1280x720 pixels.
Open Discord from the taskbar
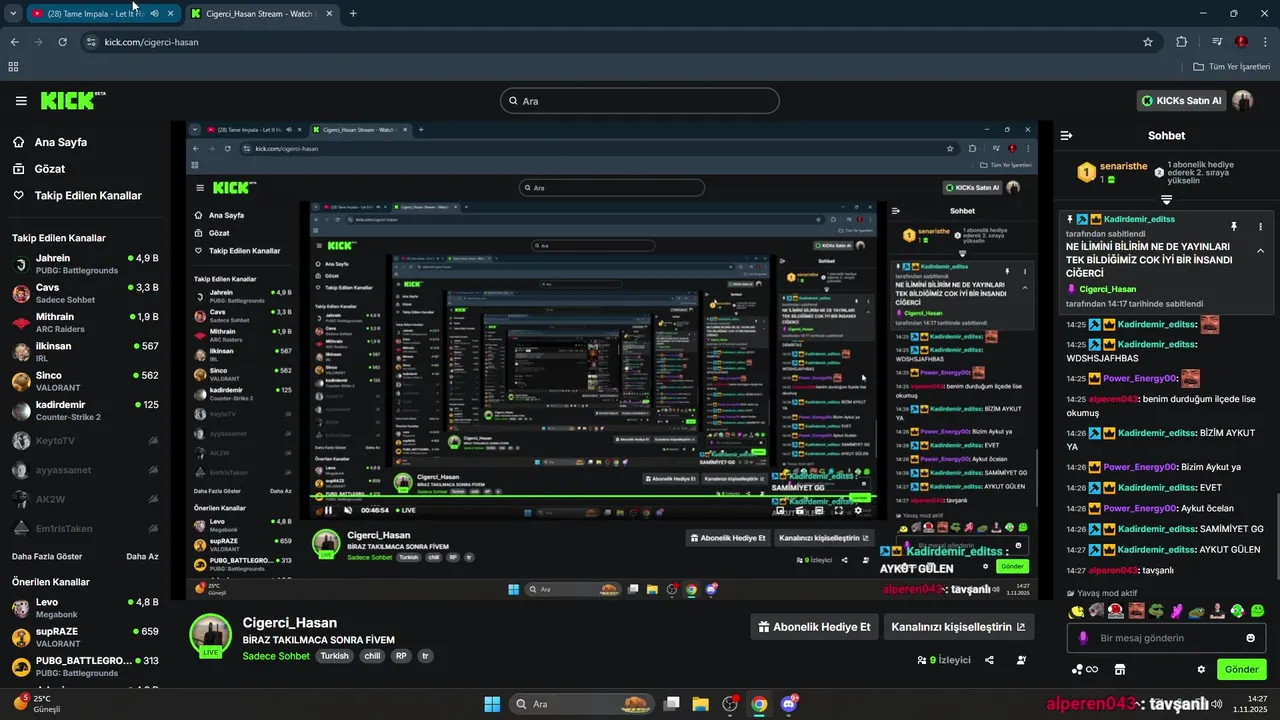tap(789, 704)
